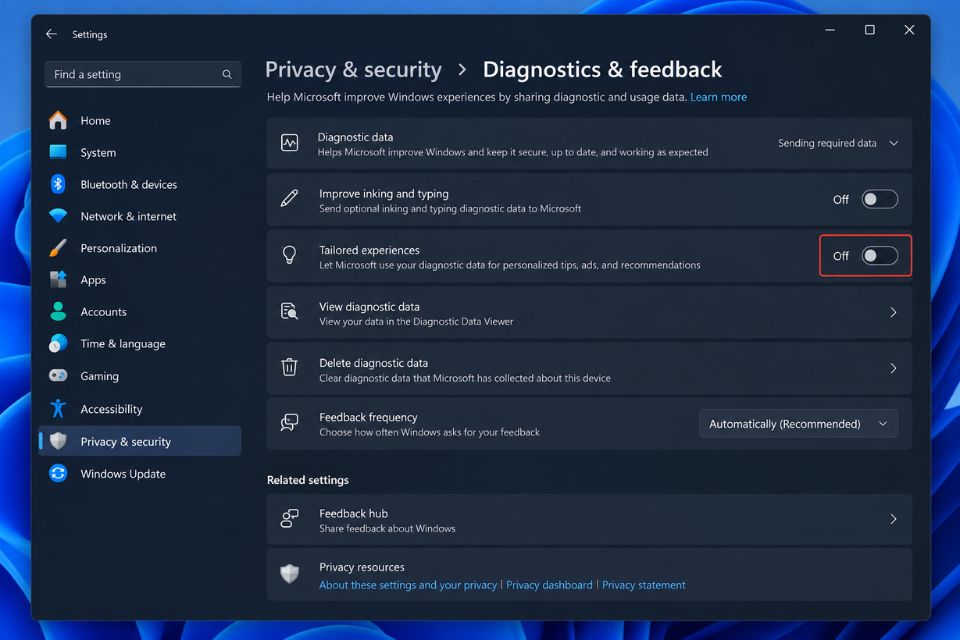Click the Tailored experiences lightbulb icon
This screenshot has height=640, width=960.
pos(290,255)
